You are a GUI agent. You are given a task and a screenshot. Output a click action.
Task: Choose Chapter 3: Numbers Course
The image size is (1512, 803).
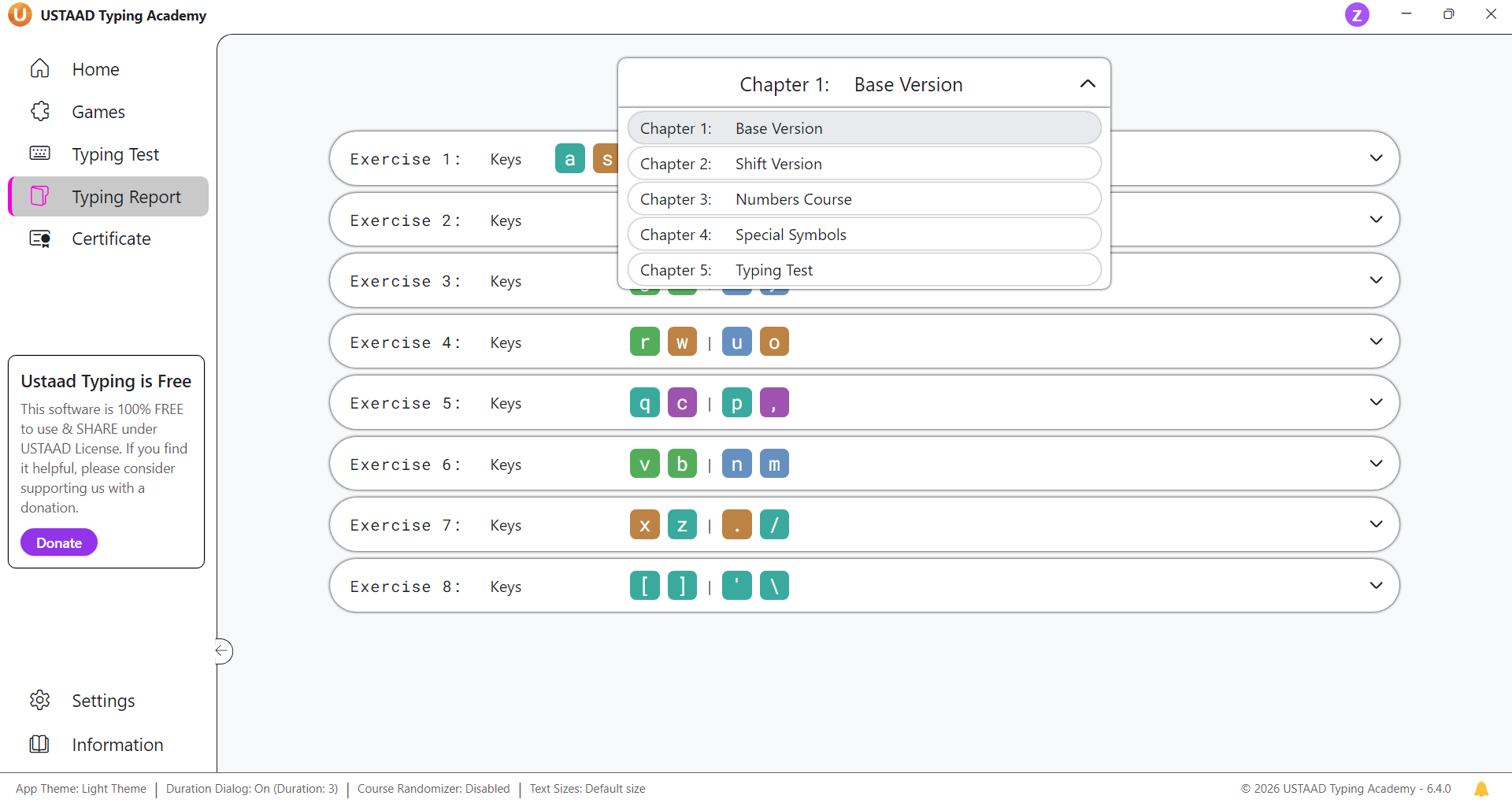click(x=864, y=199)
